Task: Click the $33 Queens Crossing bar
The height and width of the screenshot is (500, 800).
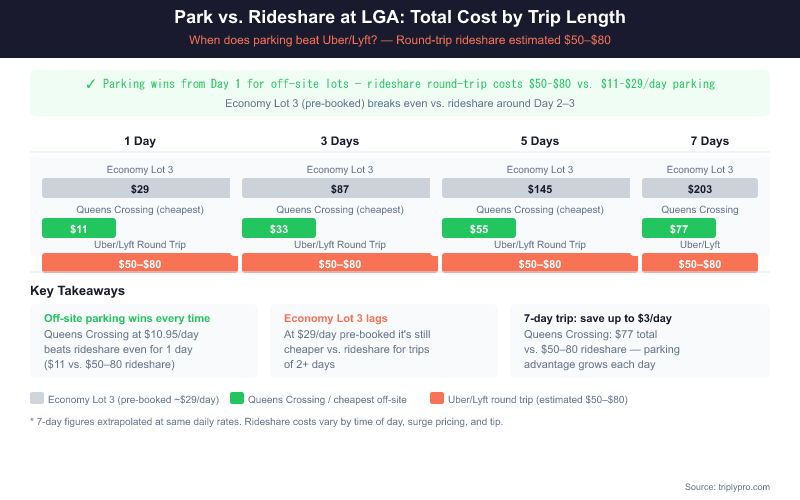Action: click(x=279, y=228)
